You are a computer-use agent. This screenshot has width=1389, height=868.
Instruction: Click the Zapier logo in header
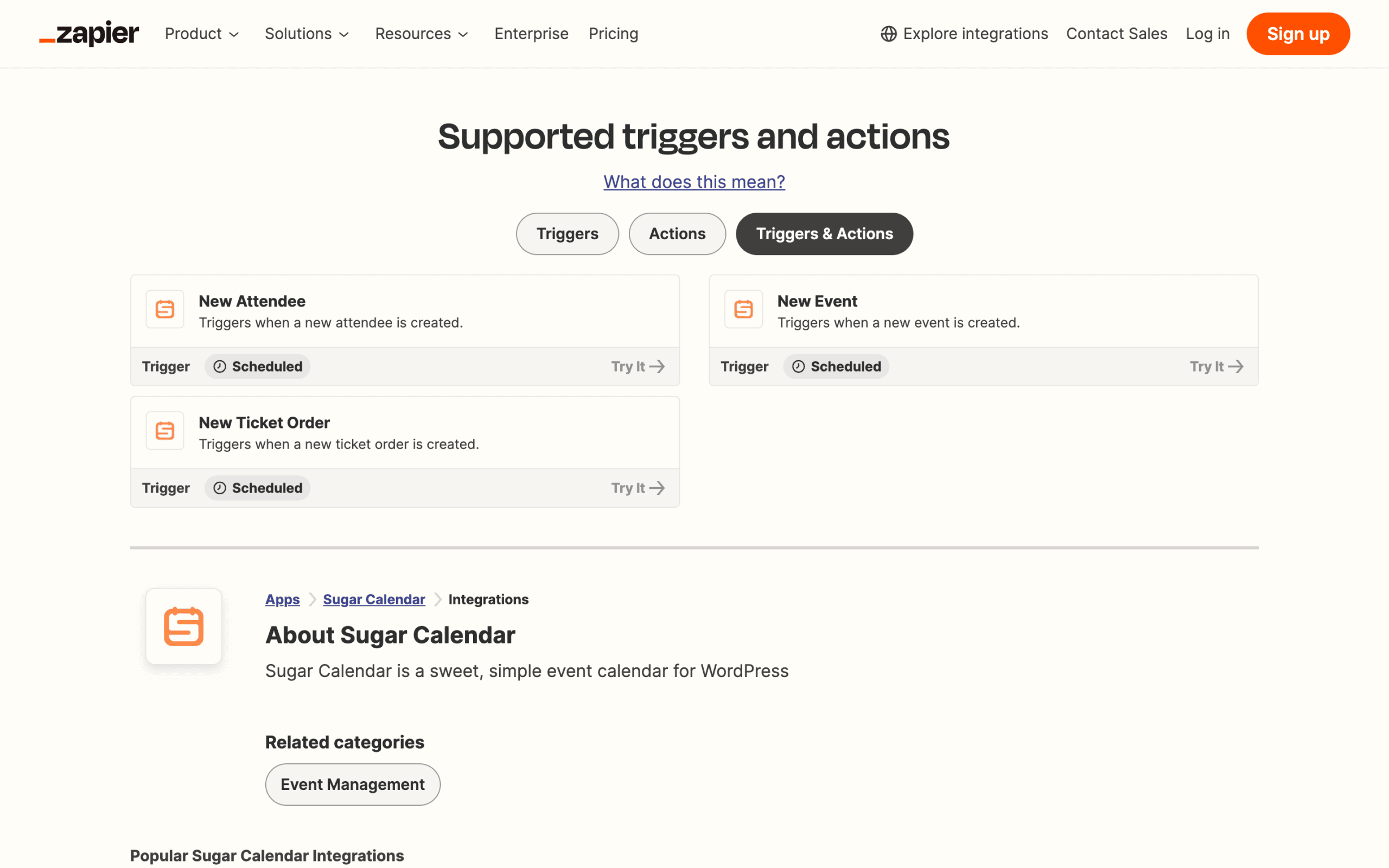[89, 34]
